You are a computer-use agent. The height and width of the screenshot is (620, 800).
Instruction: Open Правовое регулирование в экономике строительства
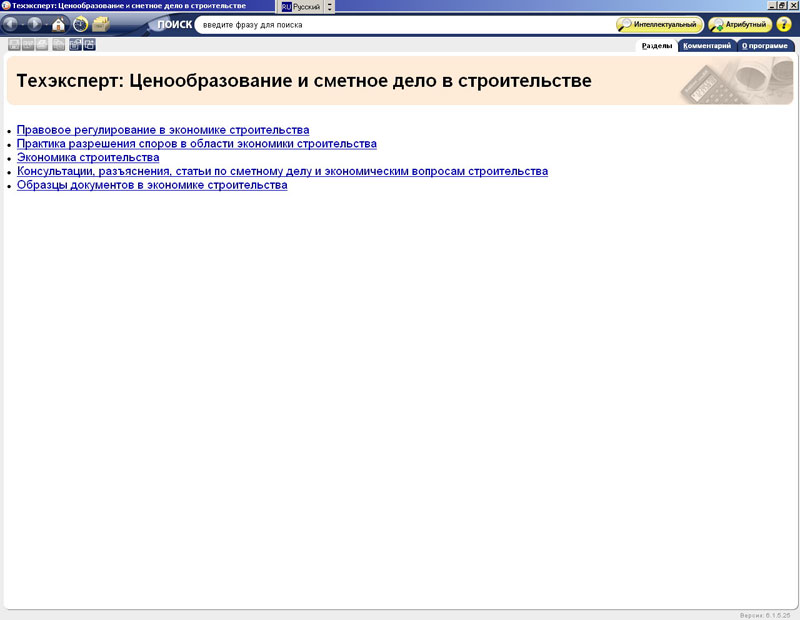point(163,130)
